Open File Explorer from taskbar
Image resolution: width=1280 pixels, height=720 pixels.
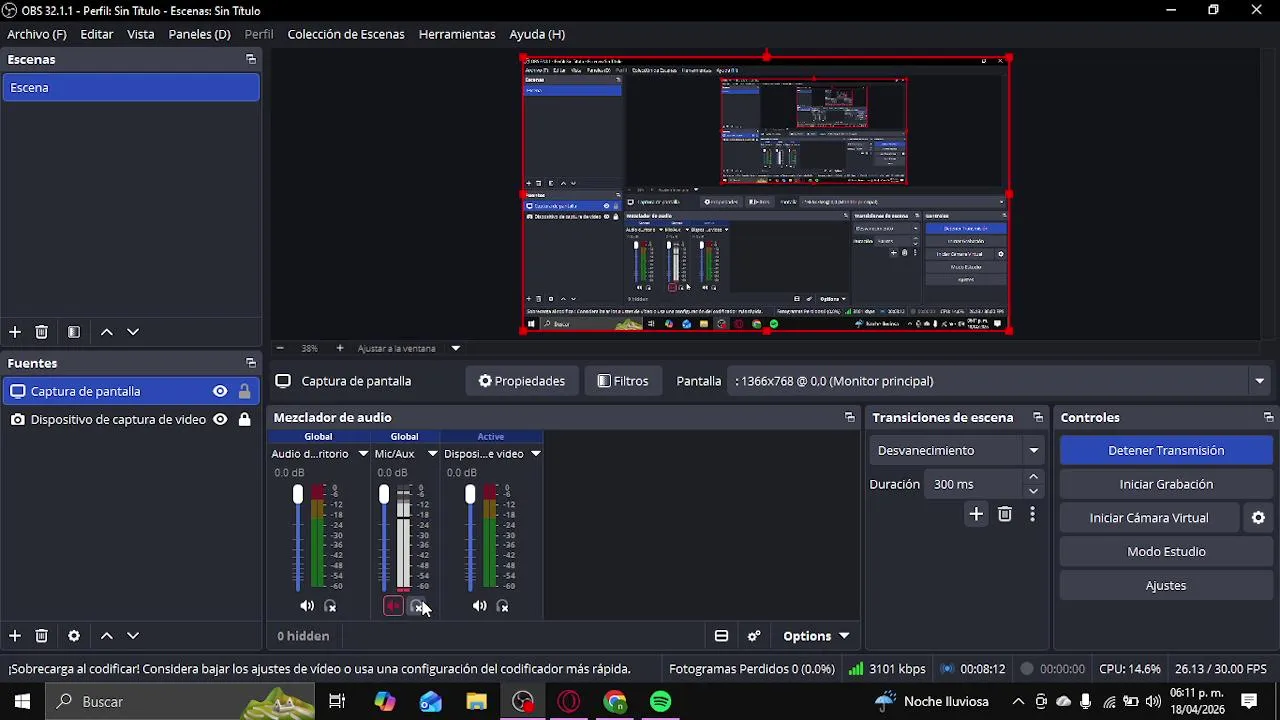coord(477,702)
